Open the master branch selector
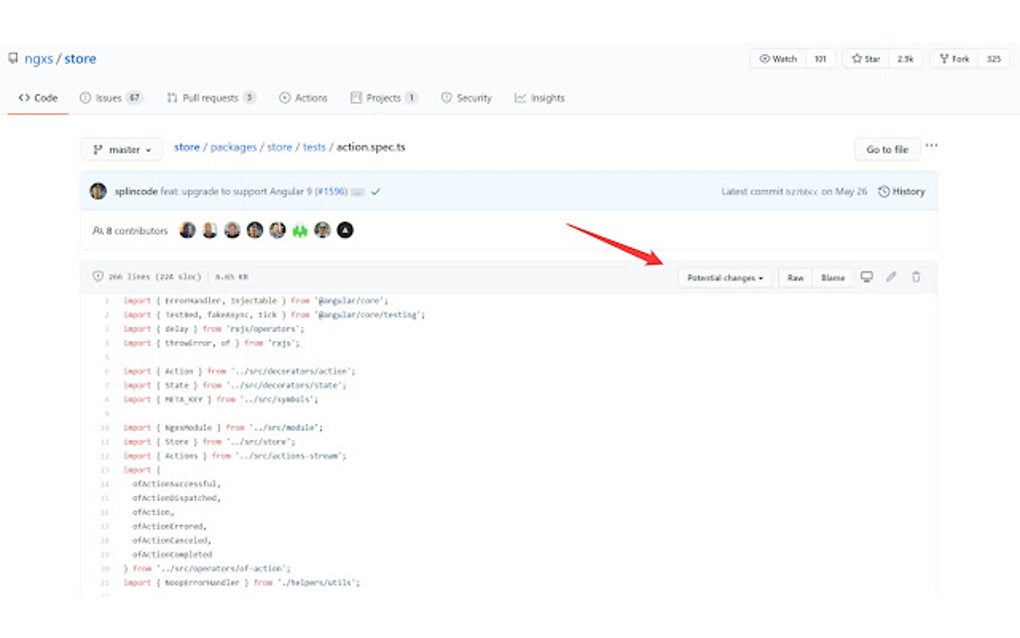This screenshot has width=1020, height=638. coord(120,148)
